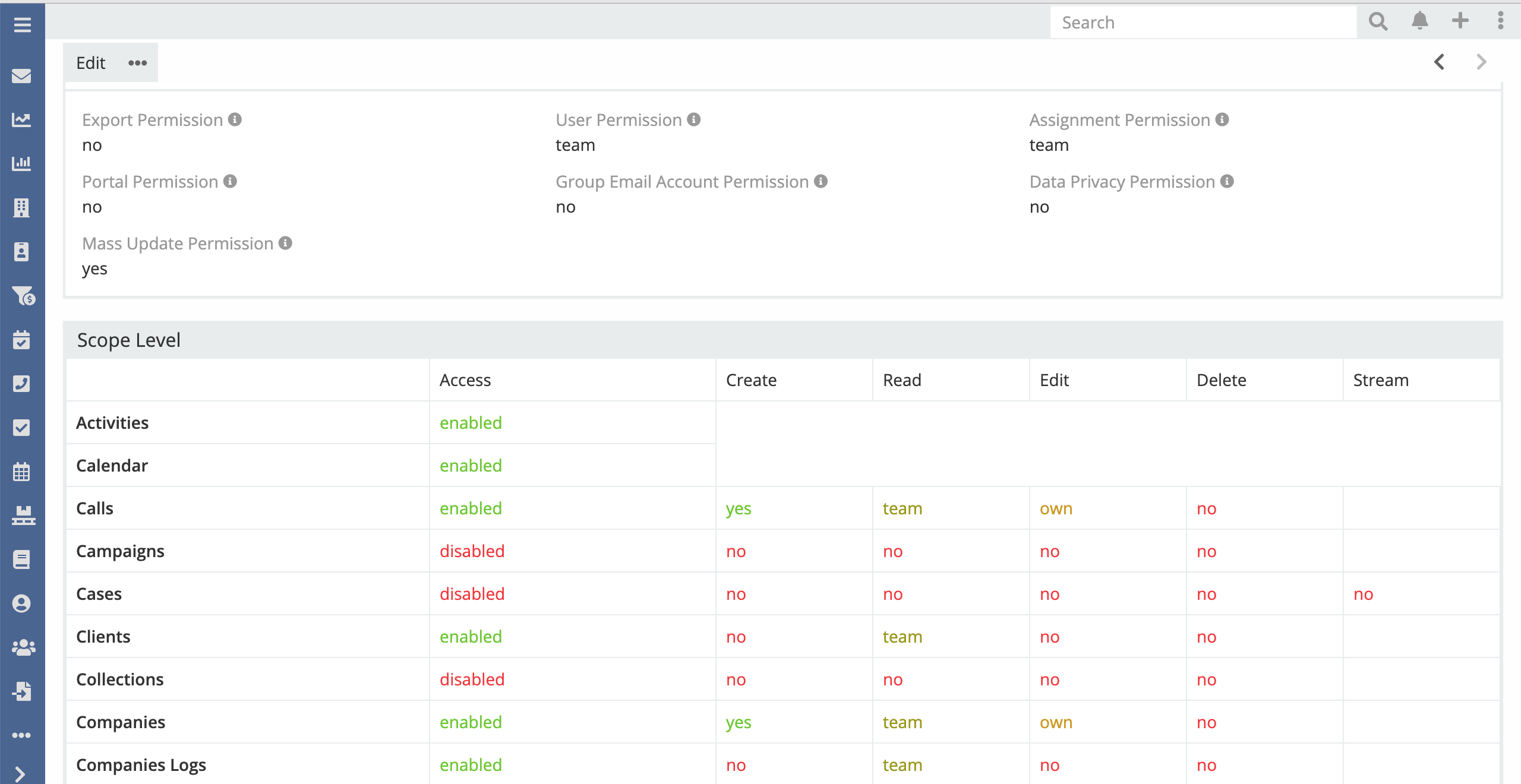Open the vertical dots menu in top bar
This screenshot has width=1521, height=784.
pyautogui.click(x=1500, y=21)
